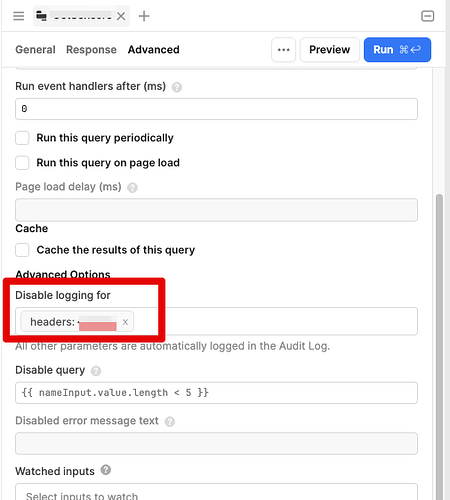Check Cache the results of this query
Image resolution: width=450 pixels, height=500 pixels.
pos(22,250)
